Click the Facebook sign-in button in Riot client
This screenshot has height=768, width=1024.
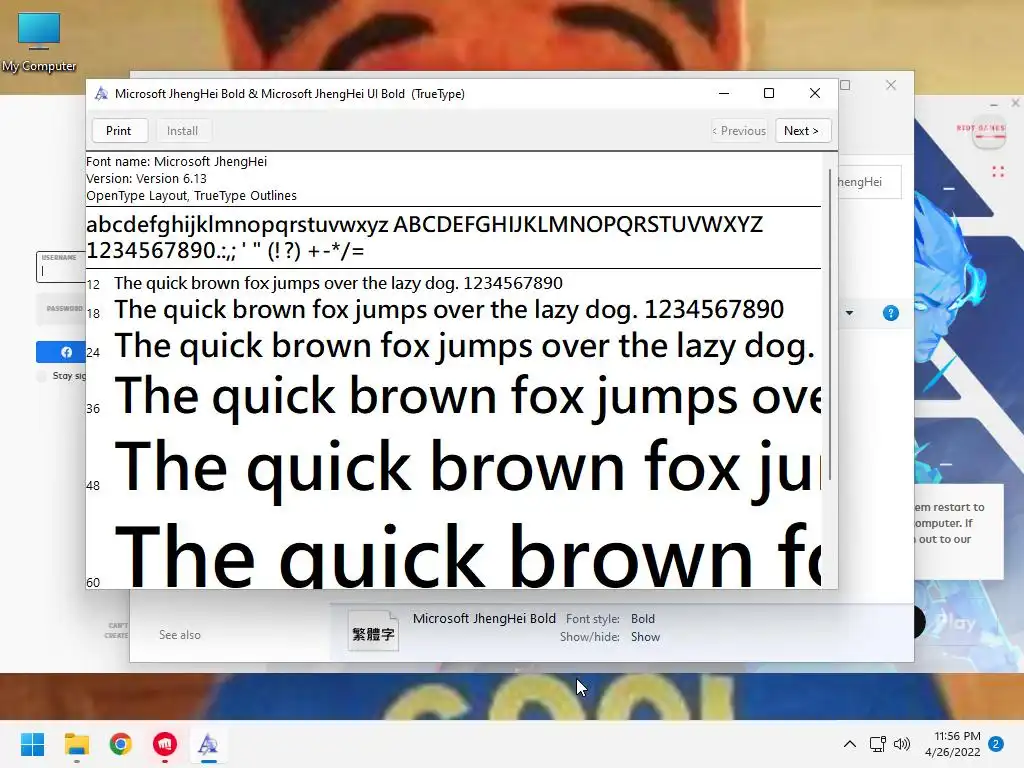click(61, 352)
